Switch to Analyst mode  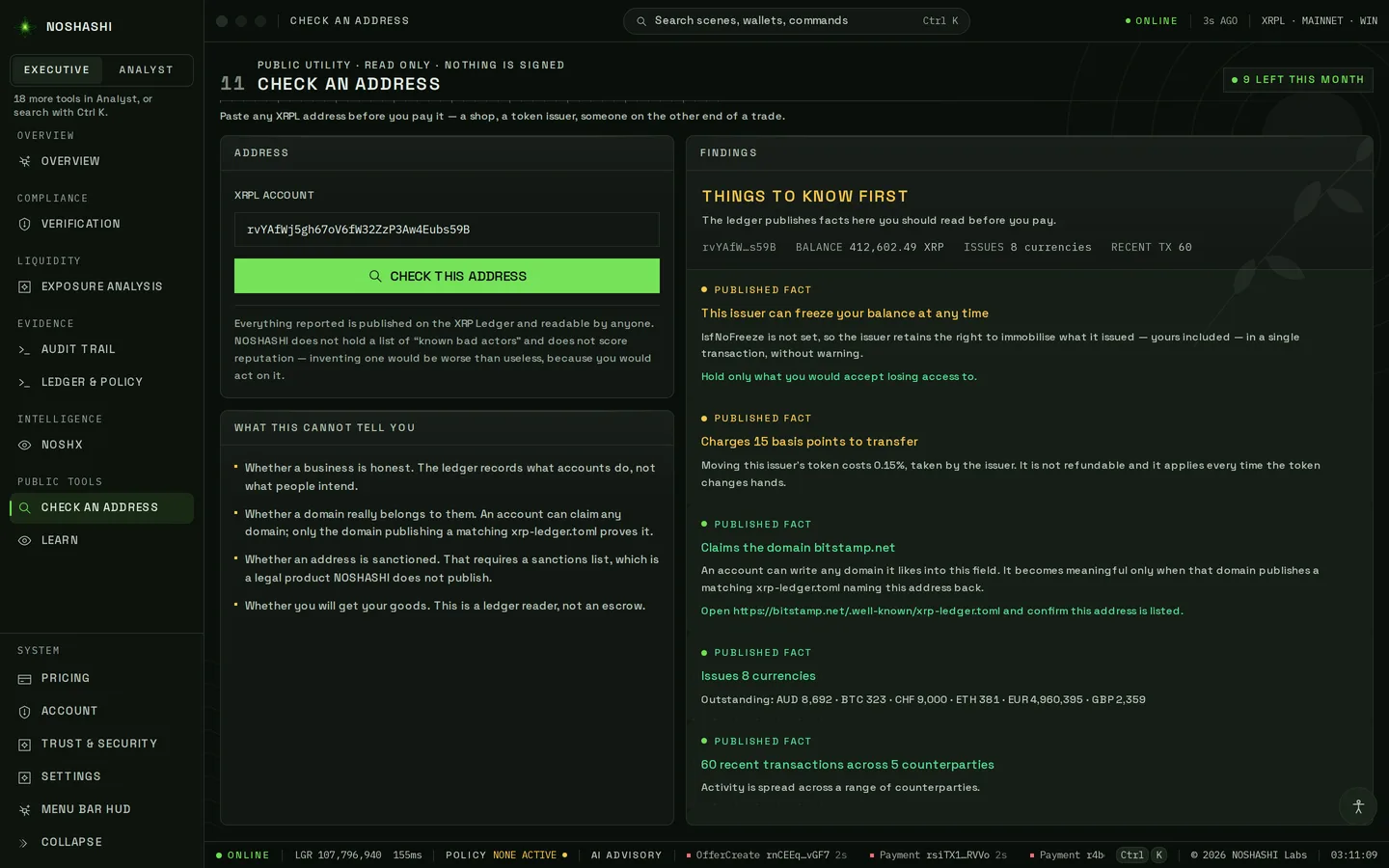(147, 70)
